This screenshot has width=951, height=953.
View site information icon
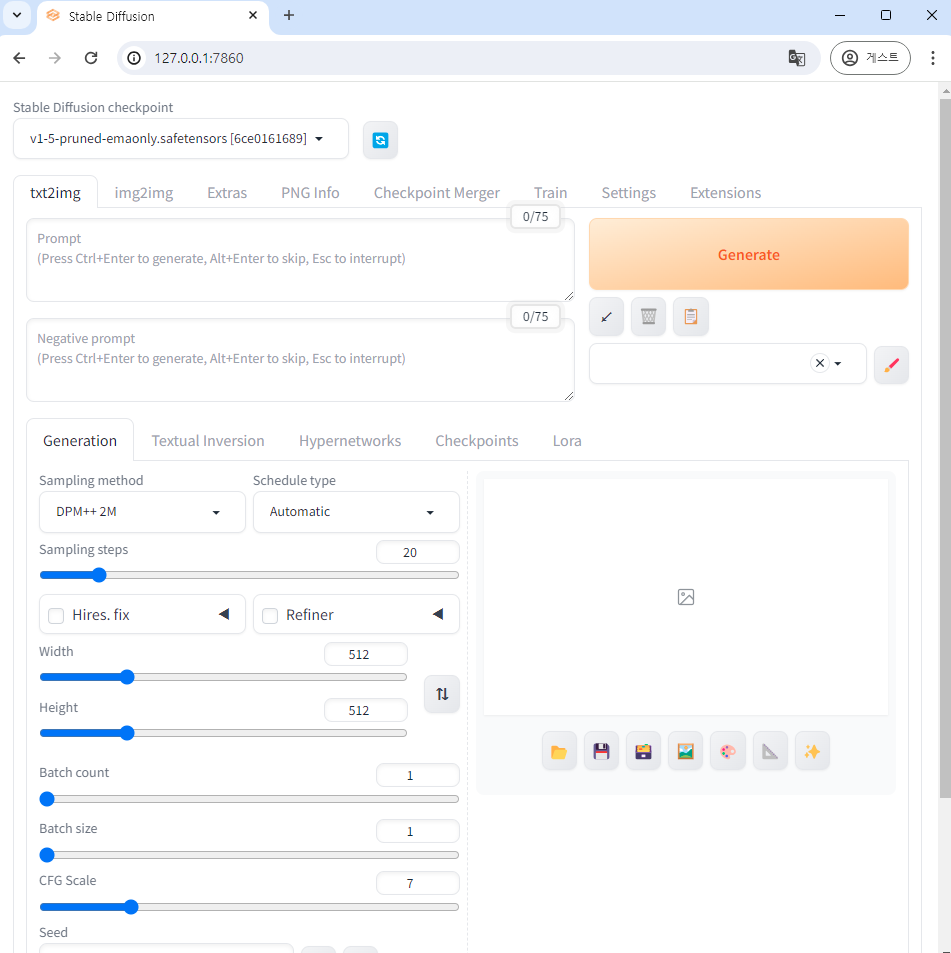pos(134,58)
